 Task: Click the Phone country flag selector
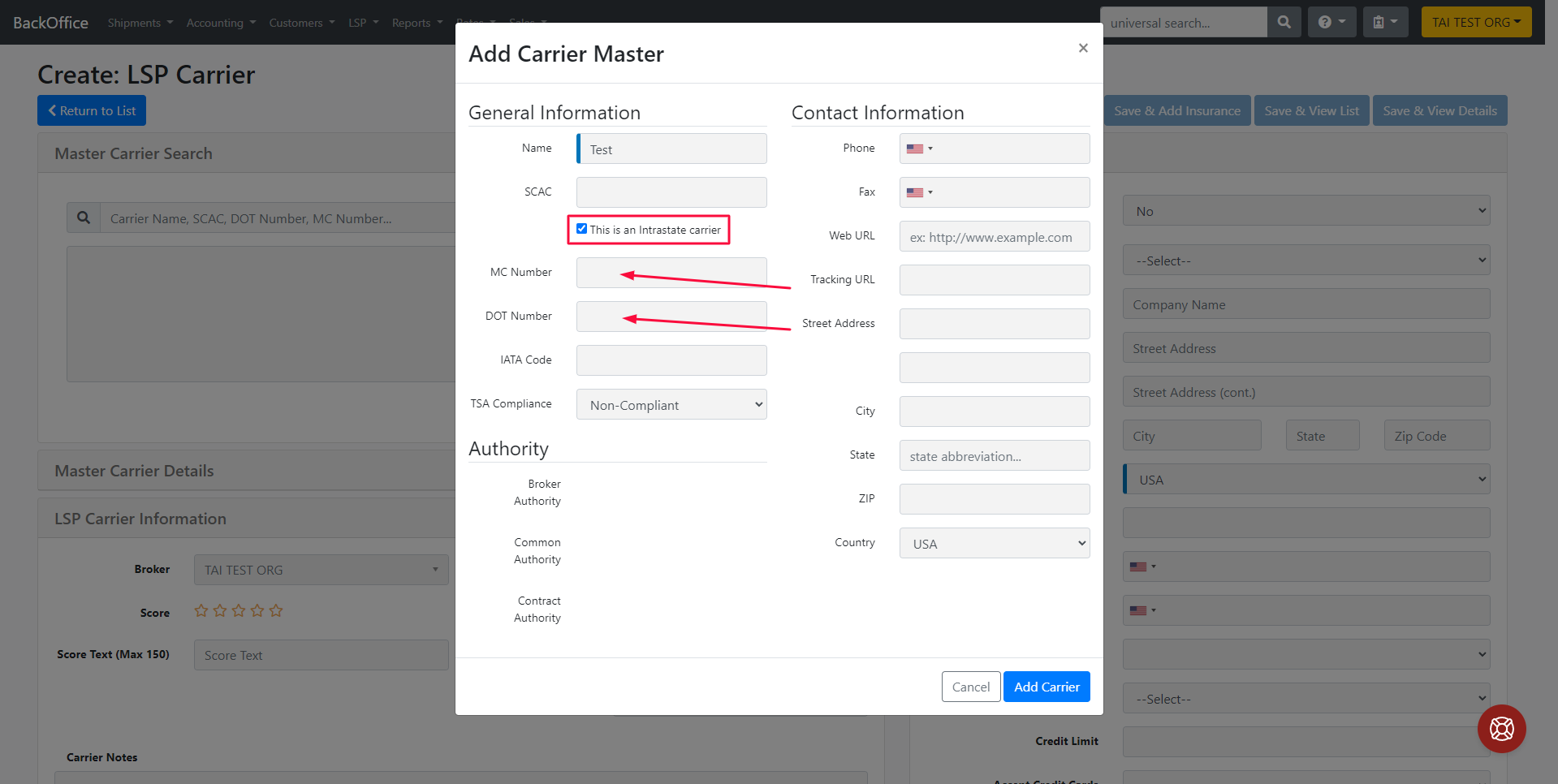click(x=919, y=149)
